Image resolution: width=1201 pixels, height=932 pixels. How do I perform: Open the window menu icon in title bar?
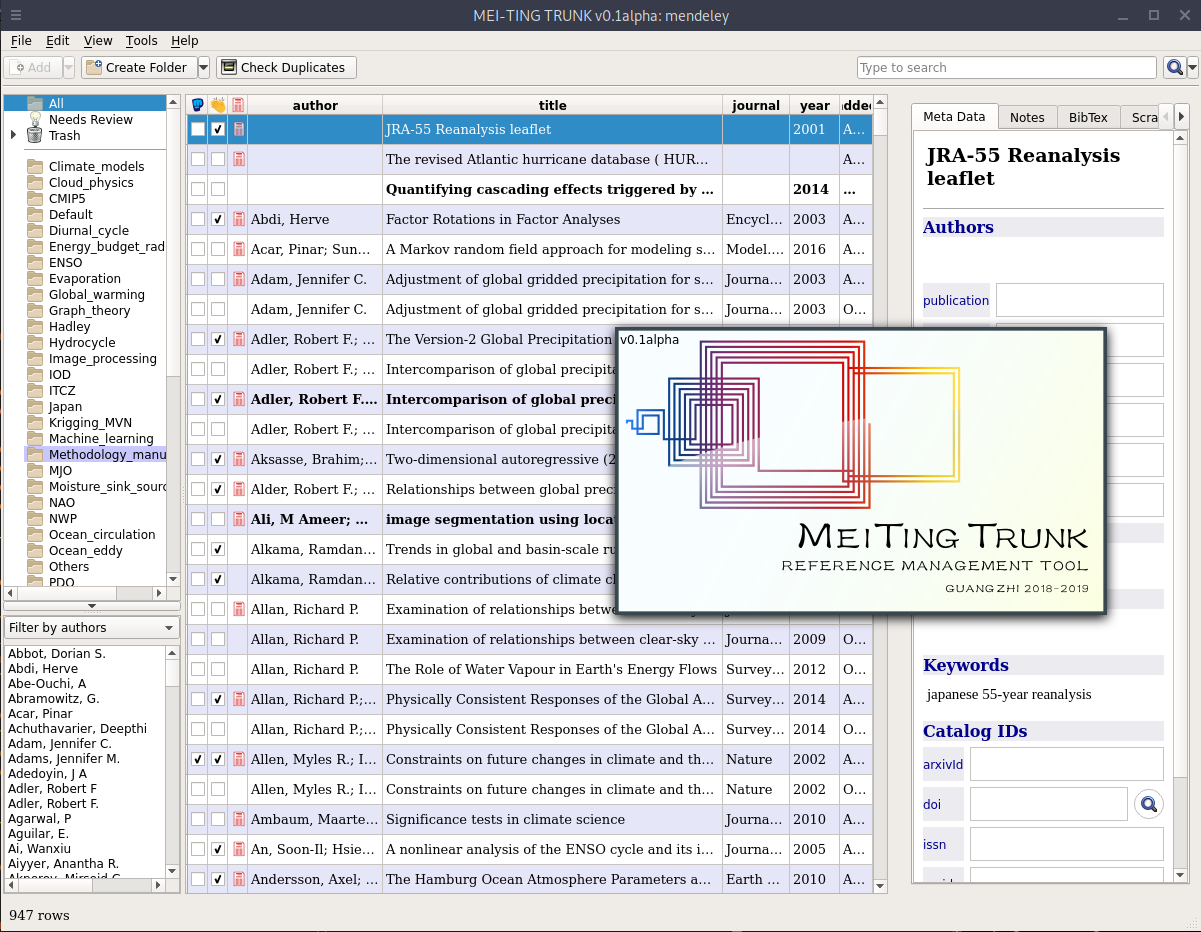16,15
